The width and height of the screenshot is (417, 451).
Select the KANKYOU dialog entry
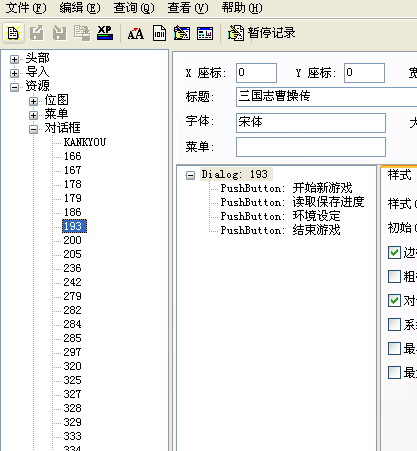(x=85, y=142)
